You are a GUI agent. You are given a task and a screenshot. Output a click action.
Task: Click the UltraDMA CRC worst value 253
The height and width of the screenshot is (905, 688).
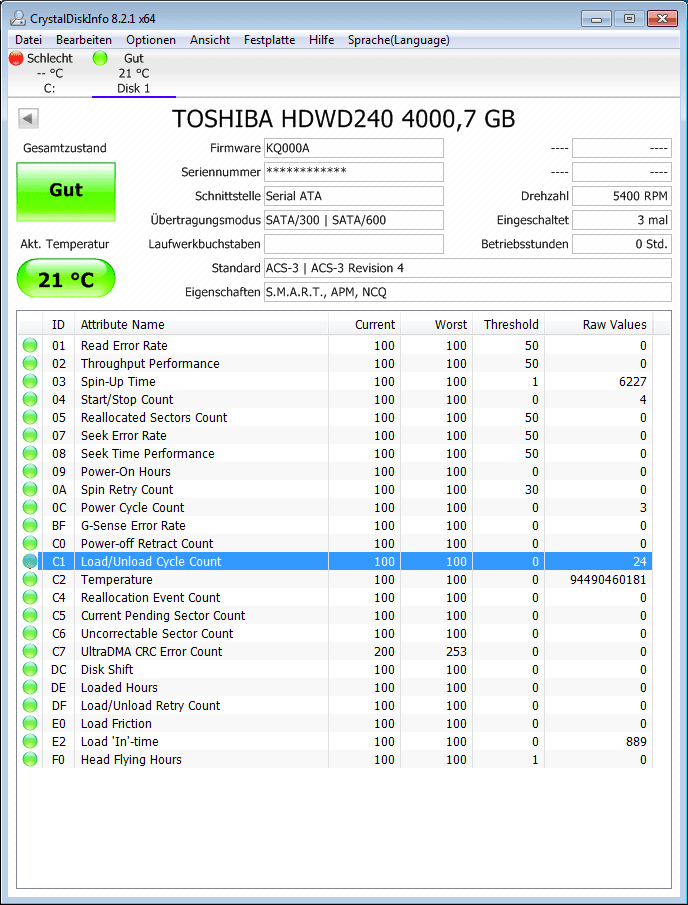(456, 652)
